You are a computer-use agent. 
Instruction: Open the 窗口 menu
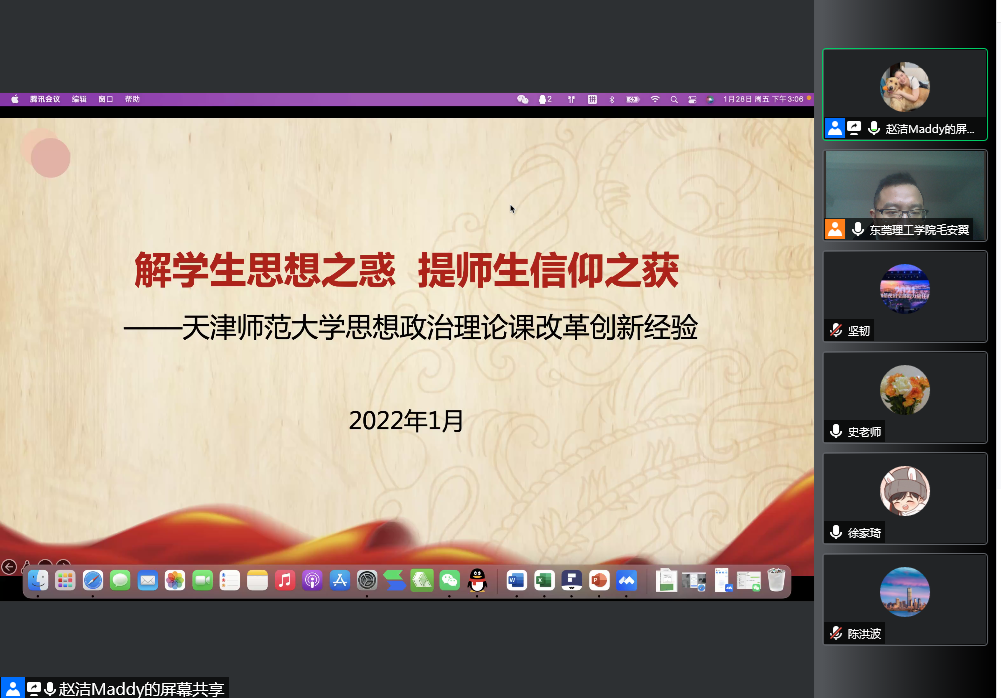(x=106, y=99)
